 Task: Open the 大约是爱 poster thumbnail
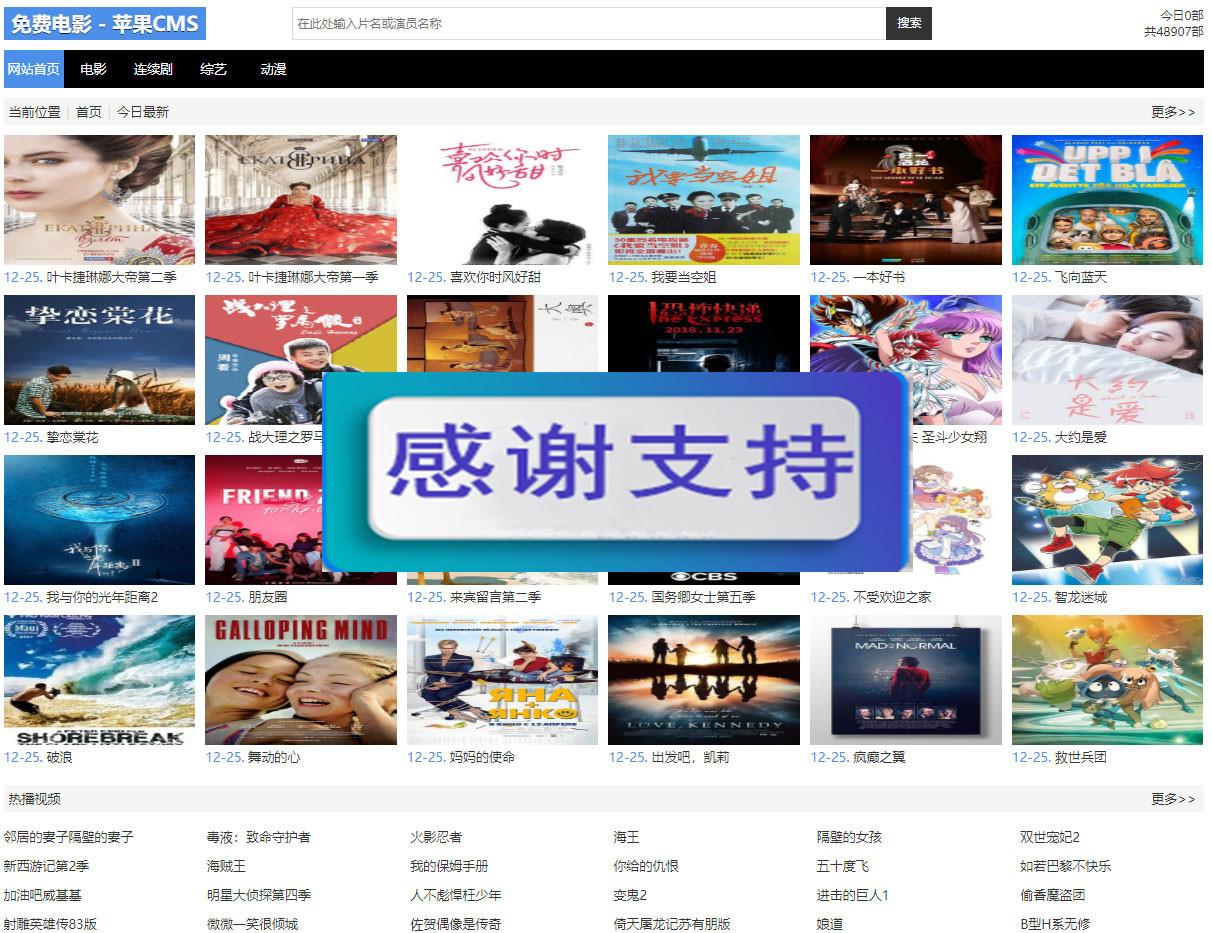coord(1108,360)
